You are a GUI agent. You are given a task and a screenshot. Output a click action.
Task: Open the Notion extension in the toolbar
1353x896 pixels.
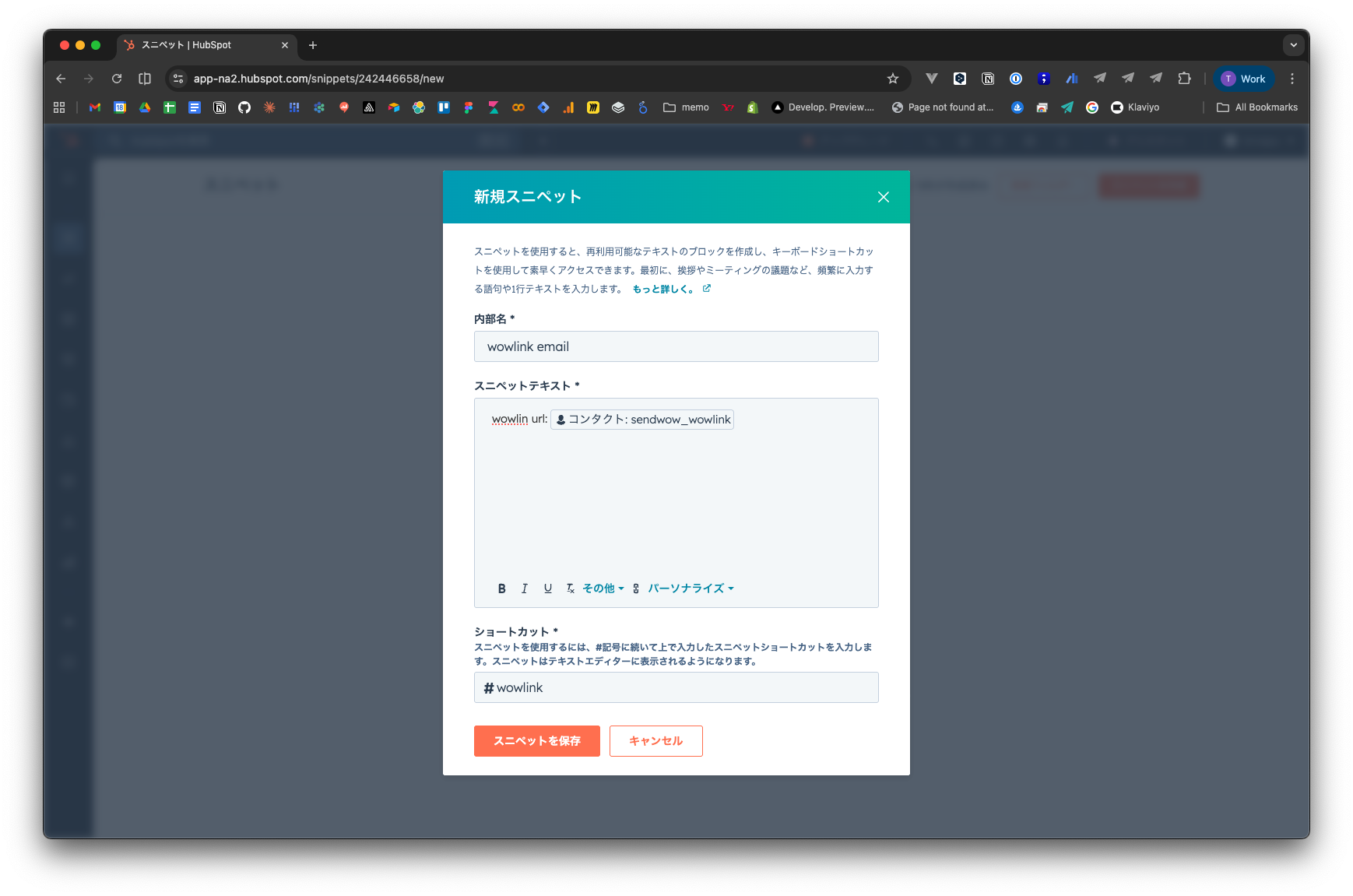(988, 79)
